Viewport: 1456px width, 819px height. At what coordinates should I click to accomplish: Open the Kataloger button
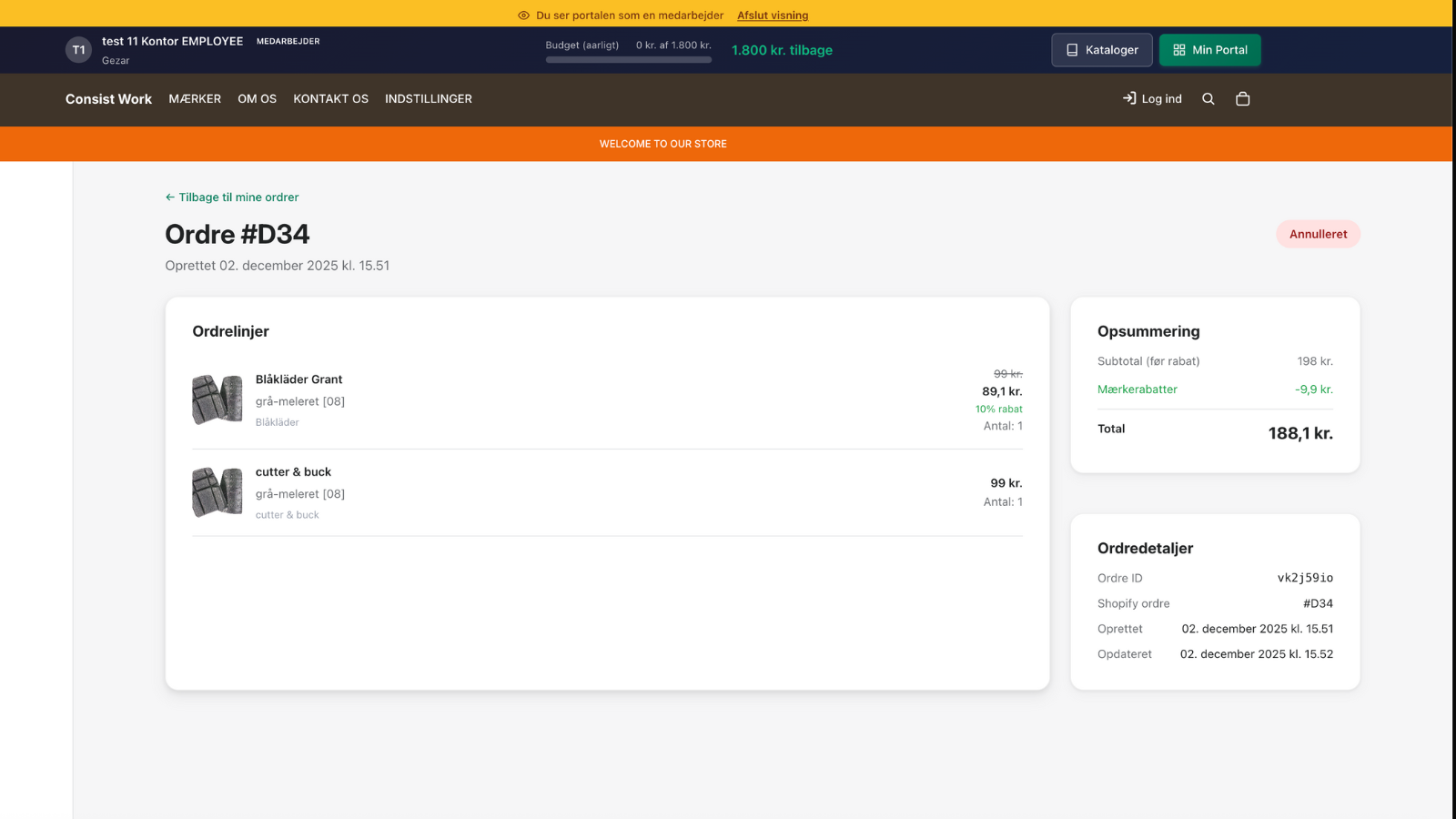[x=1101, y=50]
